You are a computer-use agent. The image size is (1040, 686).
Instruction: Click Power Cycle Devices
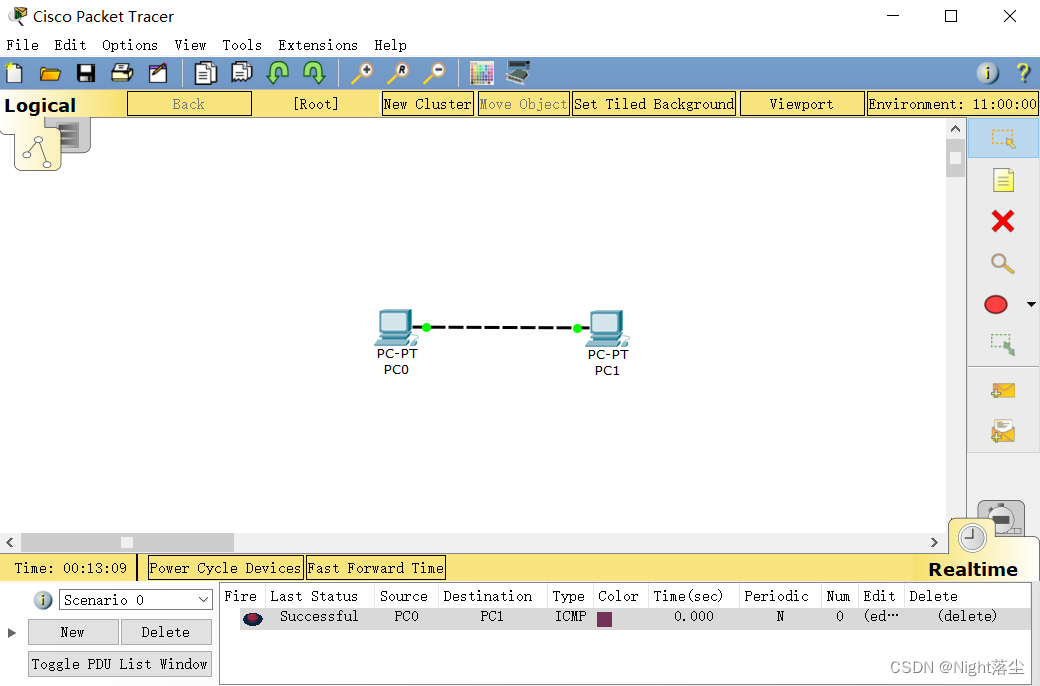[x=226, y=568]
